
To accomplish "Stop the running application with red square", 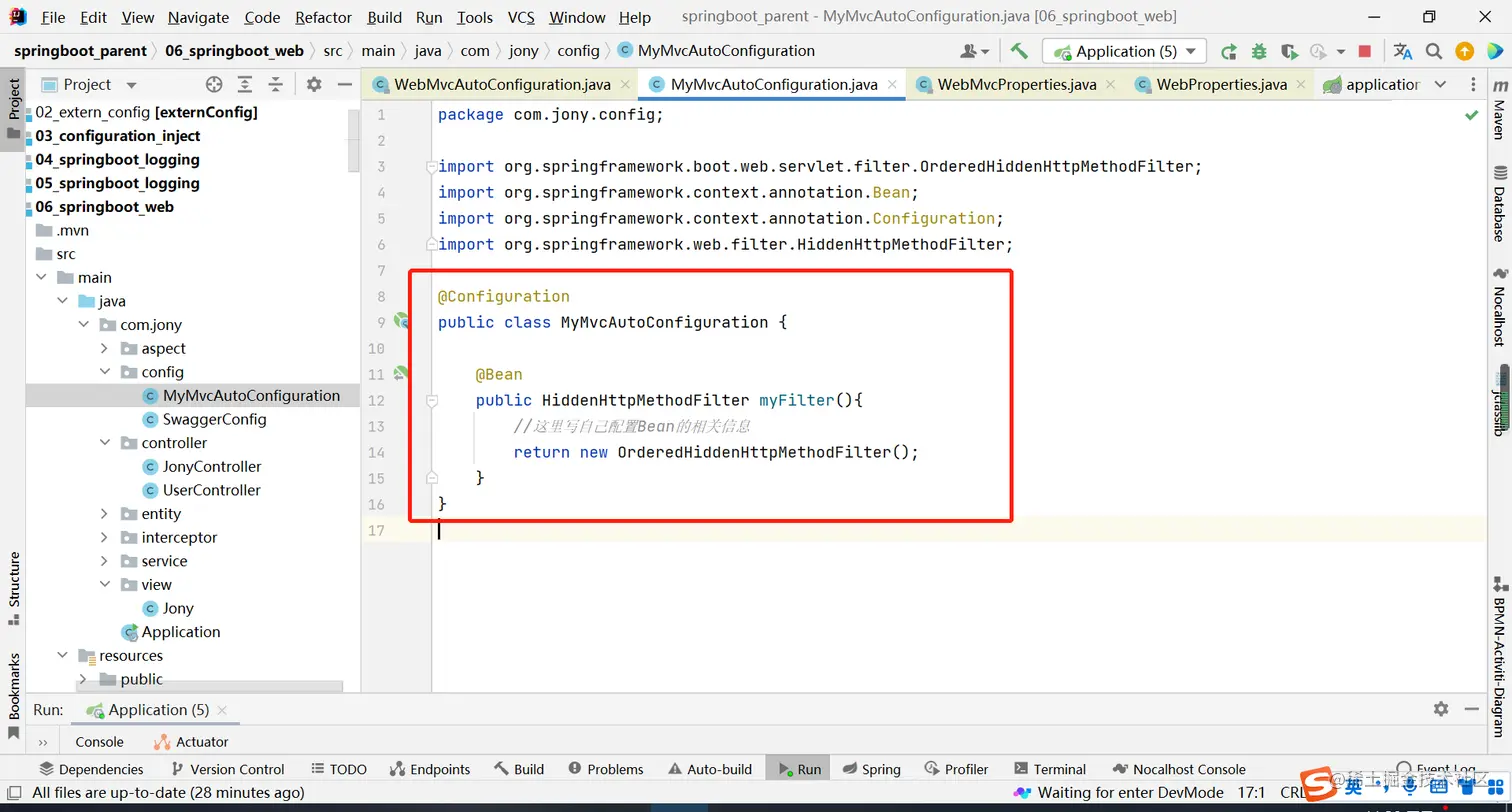I will pyautogui.click(x=1365, y=51).
